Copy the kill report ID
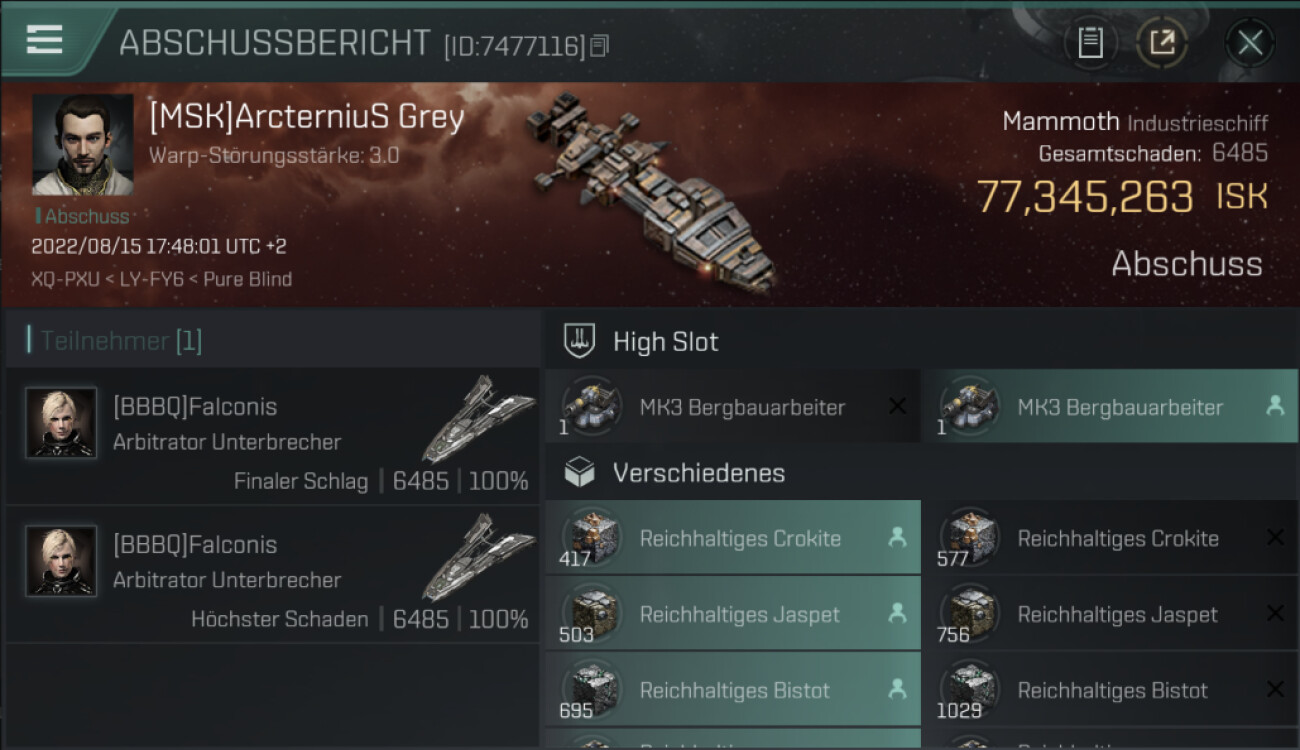 click(599, 45)
